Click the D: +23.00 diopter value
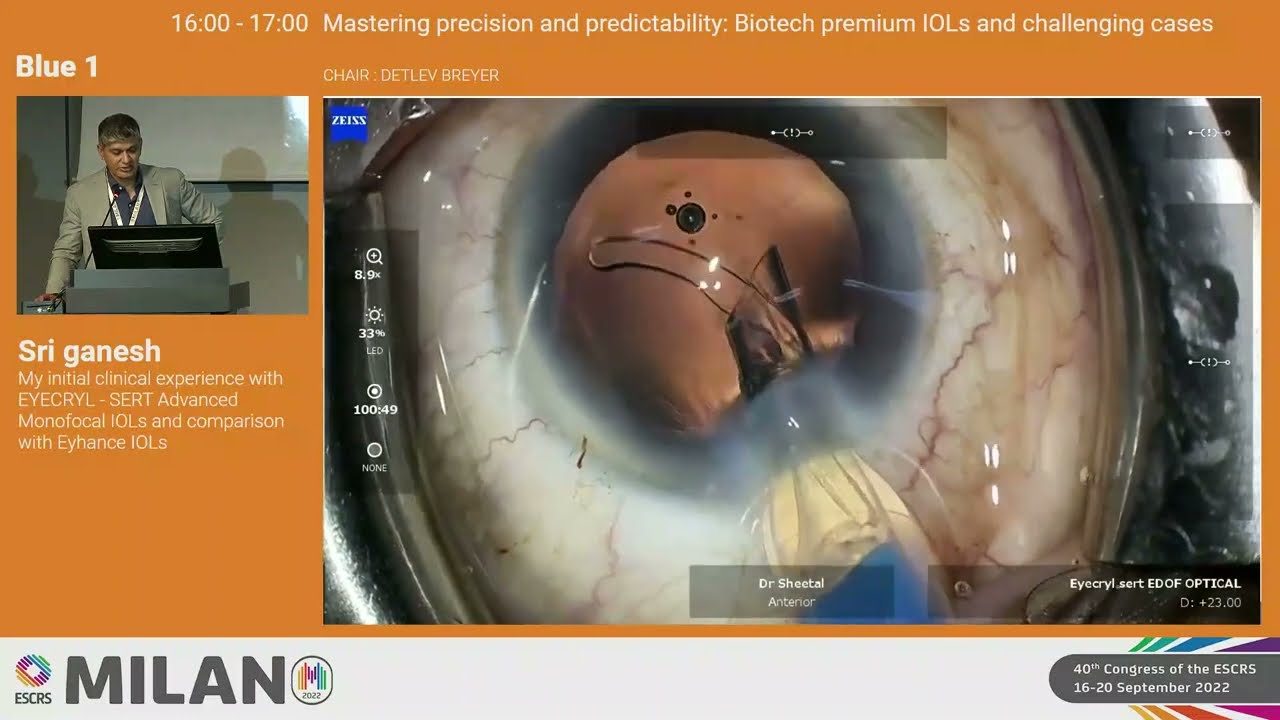 (1210, 602)
